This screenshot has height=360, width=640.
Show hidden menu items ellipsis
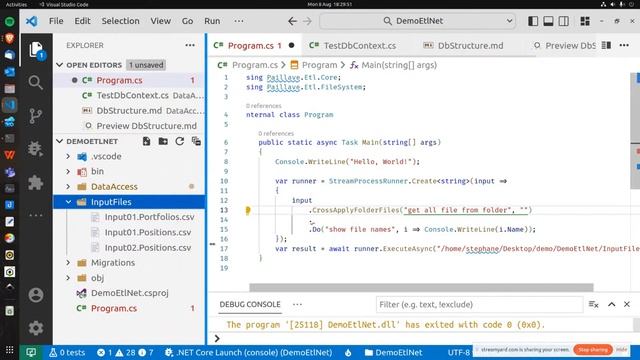coord(239,21)
